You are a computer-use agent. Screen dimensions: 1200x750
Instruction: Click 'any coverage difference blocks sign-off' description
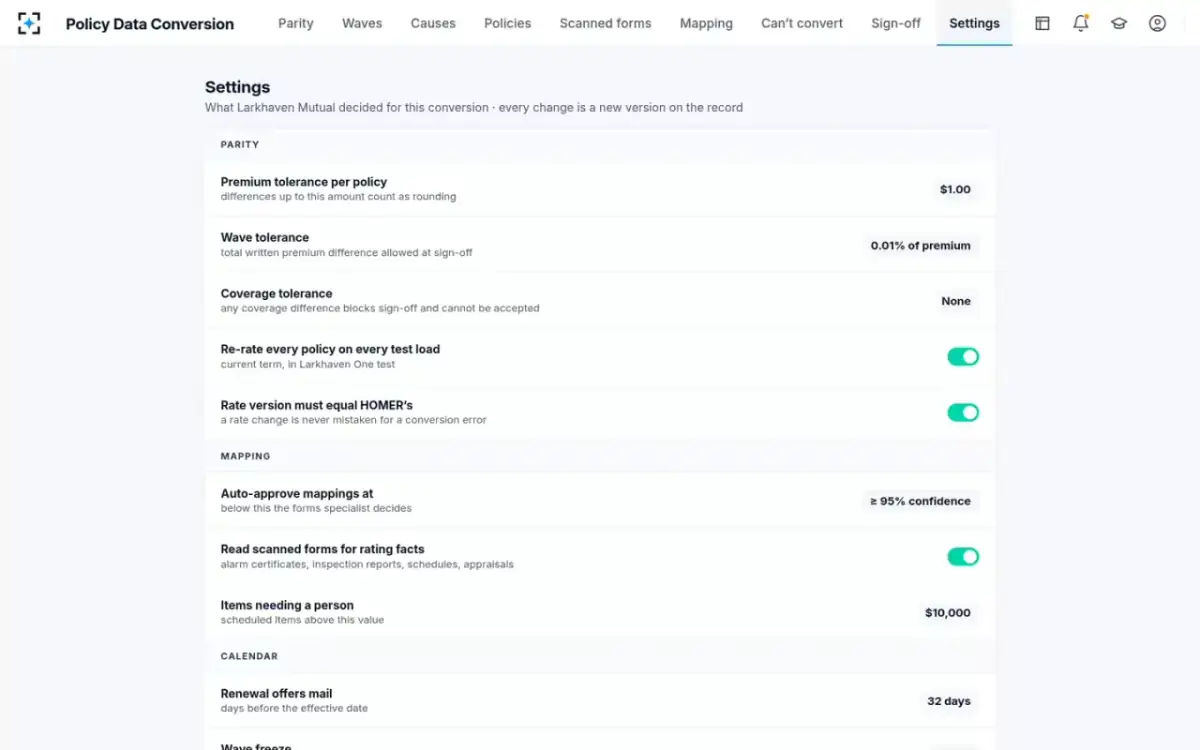380,309
